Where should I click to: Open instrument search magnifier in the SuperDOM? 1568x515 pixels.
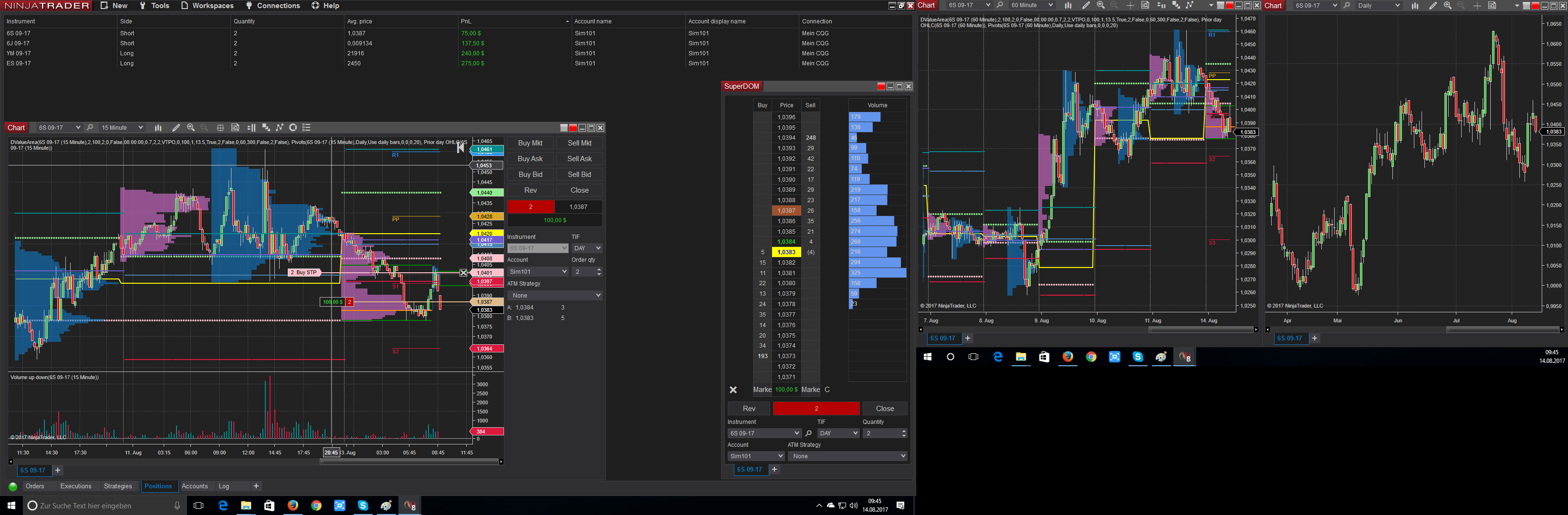[x=808, y=433]
